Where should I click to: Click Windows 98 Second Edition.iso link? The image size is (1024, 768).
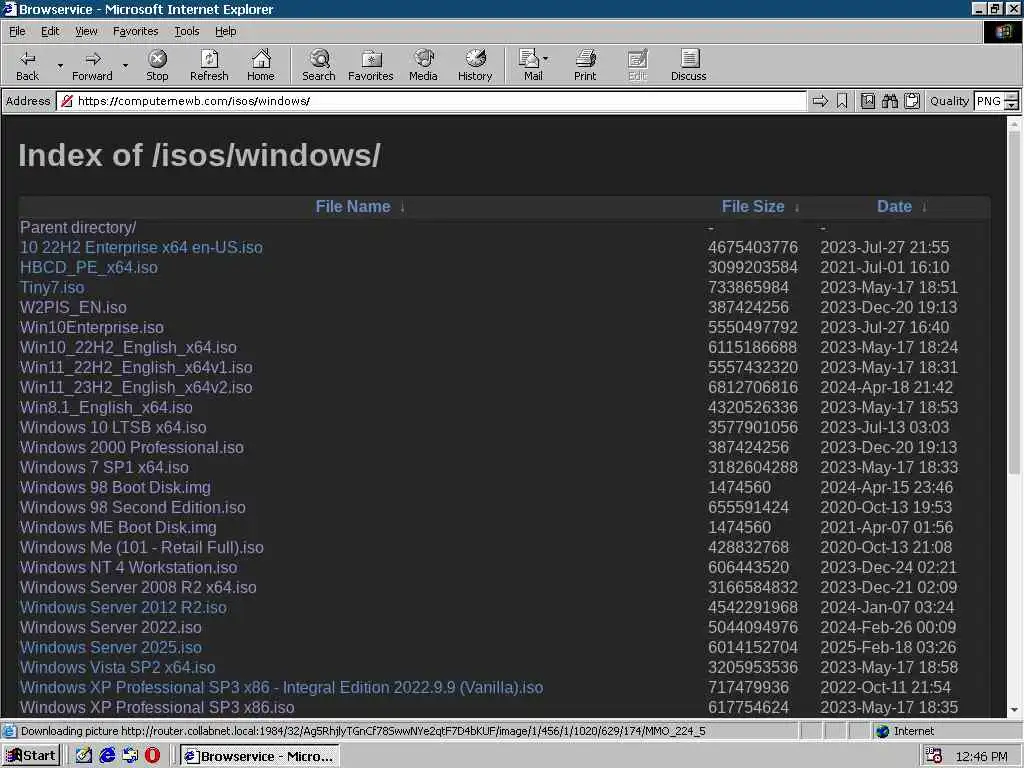pos(133,507)
